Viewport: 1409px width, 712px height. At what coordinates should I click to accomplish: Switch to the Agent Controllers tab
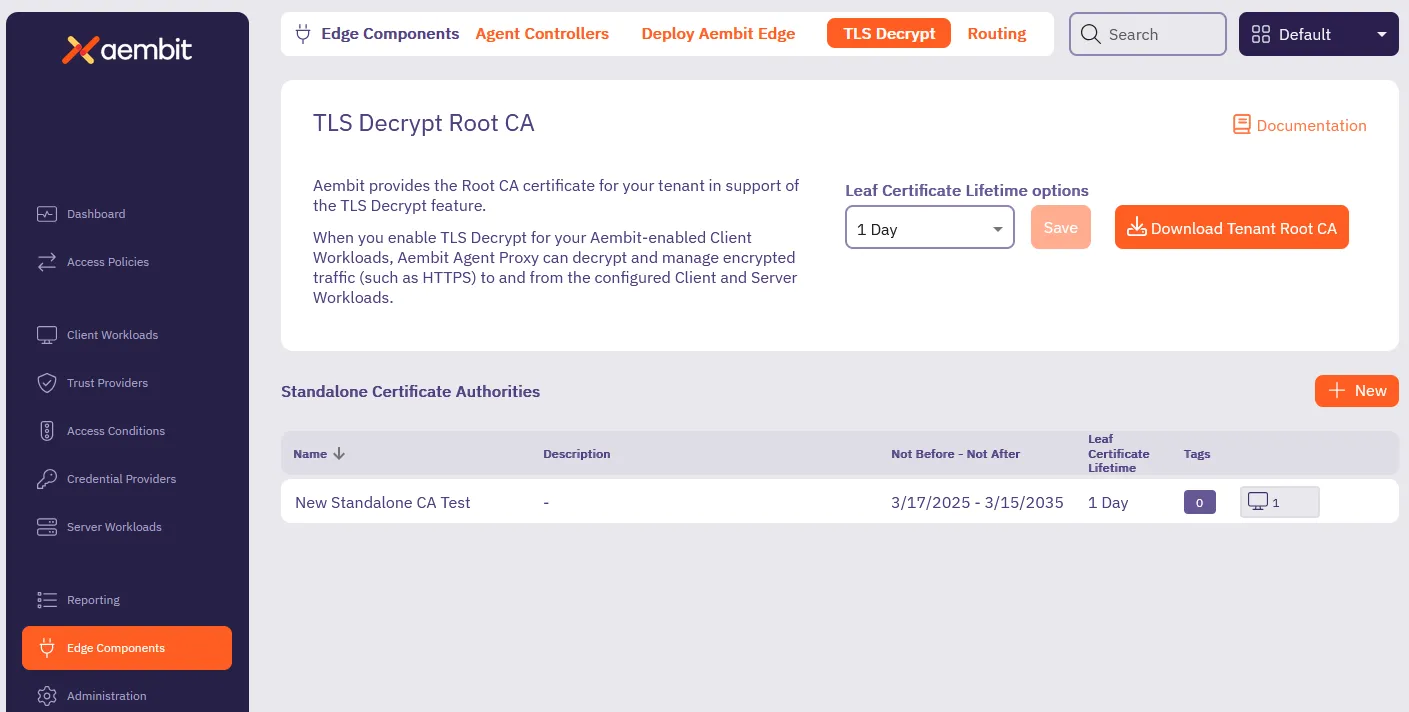click(541, 33)
